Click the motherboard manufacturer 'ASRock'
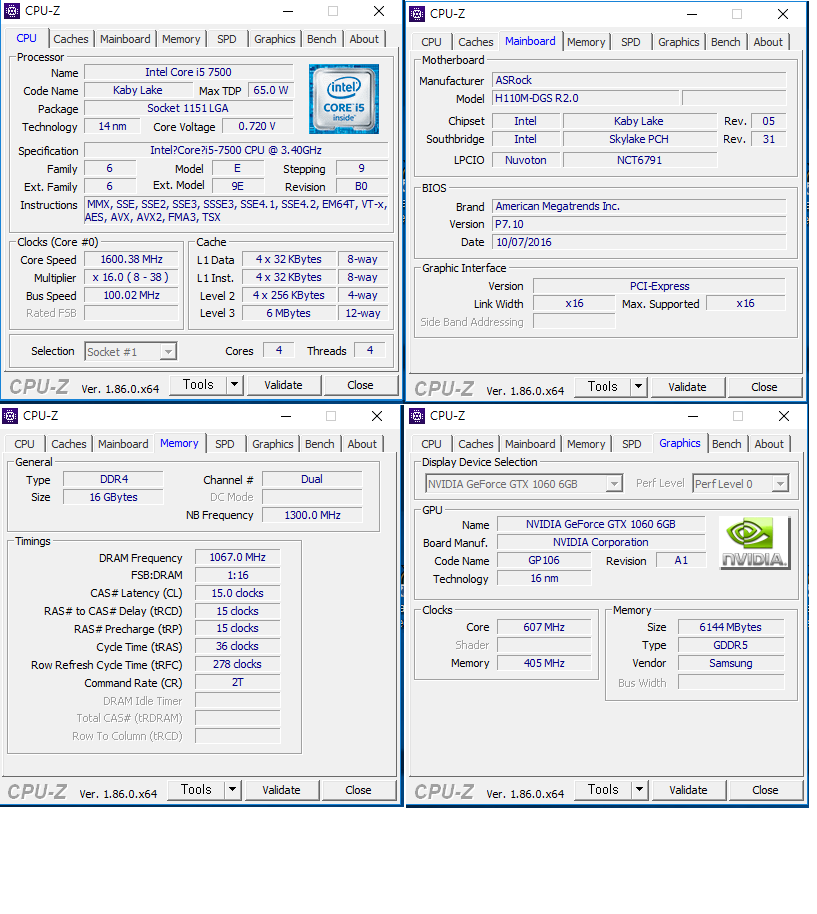This screenshot has width=817, height=914. click(x=639, y=80)
